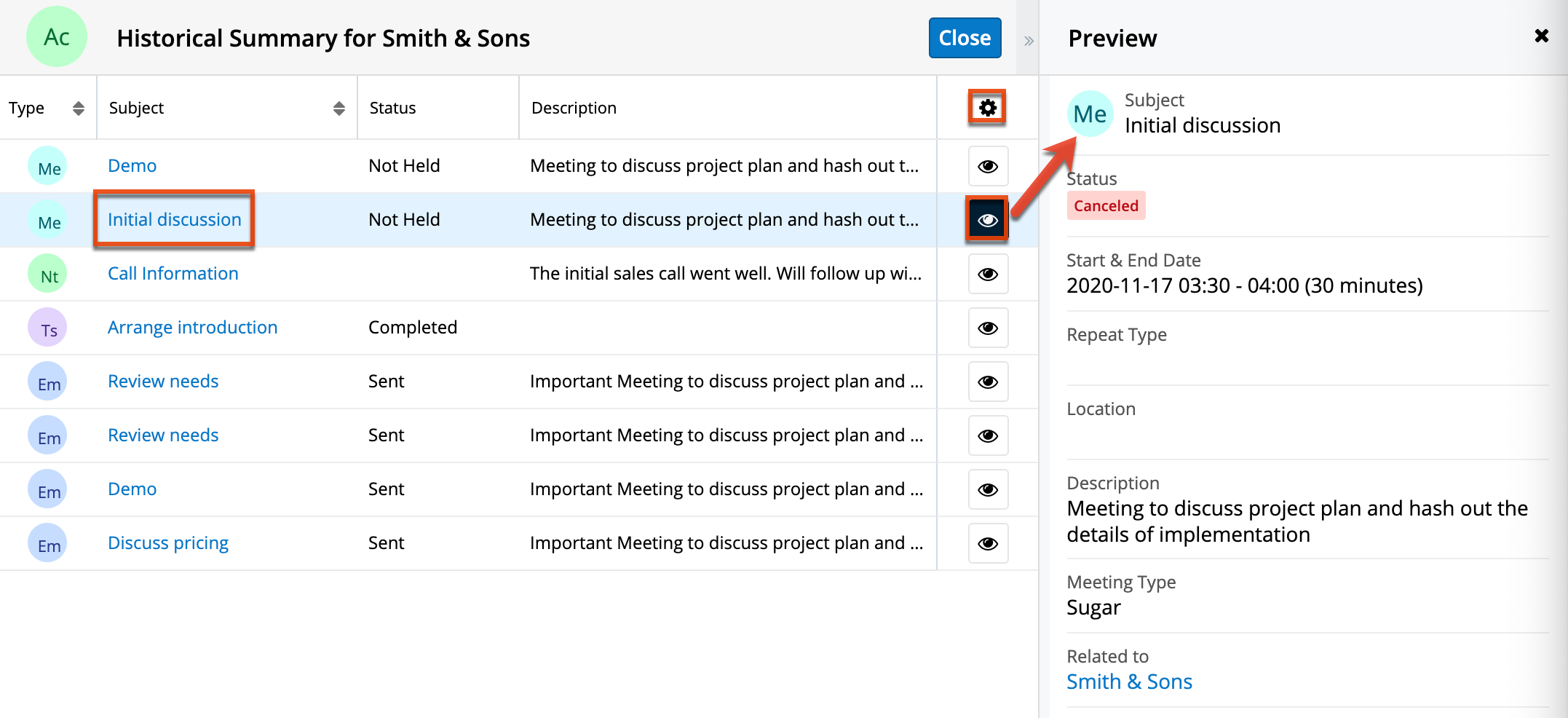Select the Notes type icon for Call Information
The height and width of the screenshot is (718, 1568).
coord(47,273)
